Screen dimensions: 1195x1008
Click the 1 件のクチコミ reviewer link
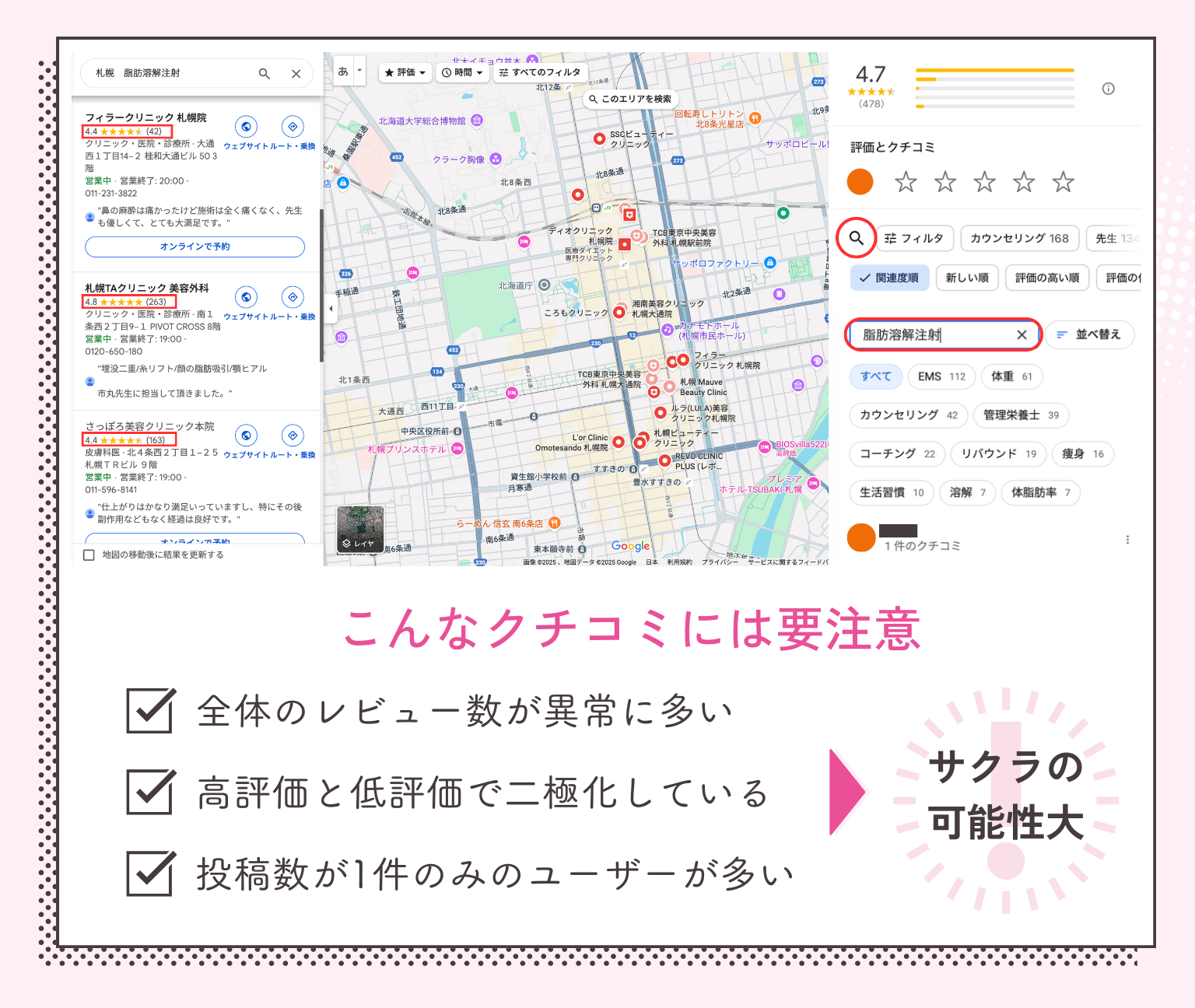922,546
